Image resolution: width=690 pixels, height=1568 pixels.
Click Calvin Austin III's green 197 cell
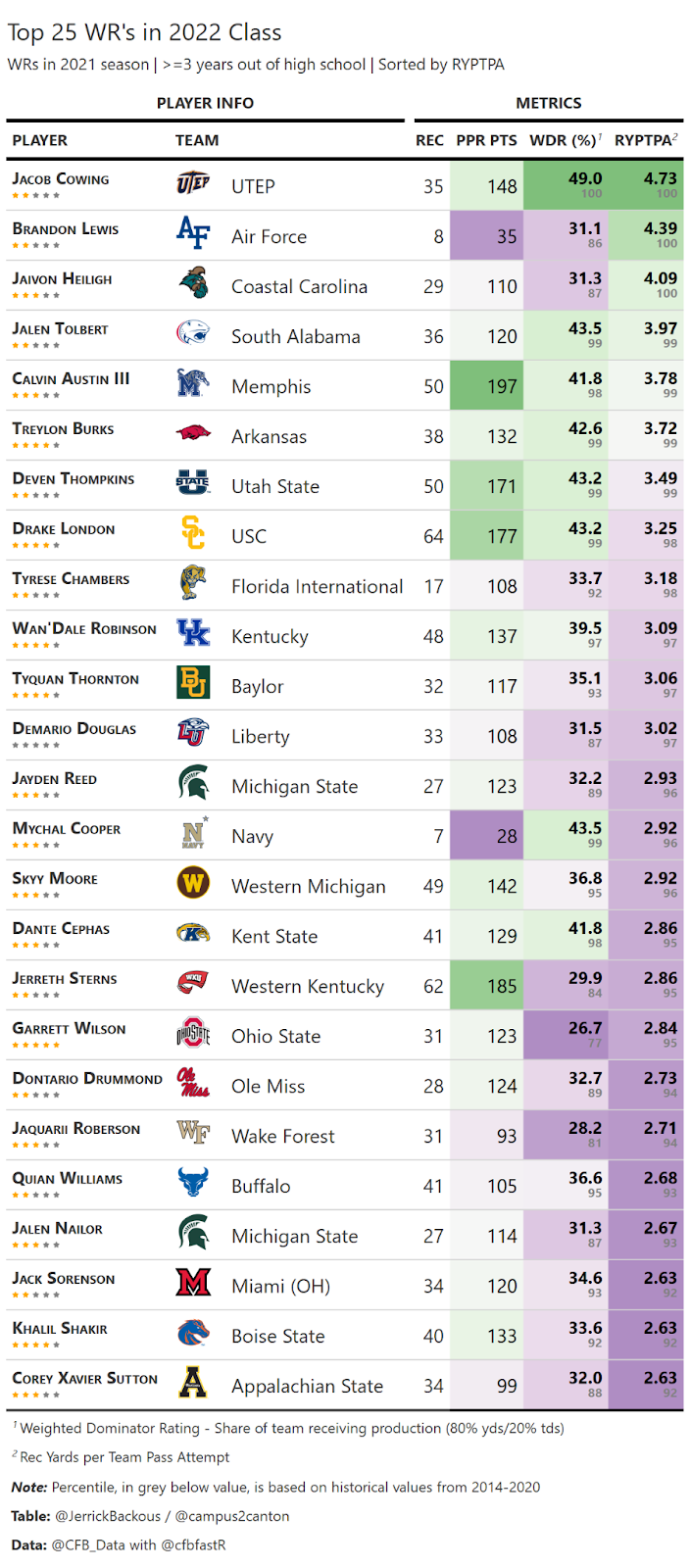486,385
